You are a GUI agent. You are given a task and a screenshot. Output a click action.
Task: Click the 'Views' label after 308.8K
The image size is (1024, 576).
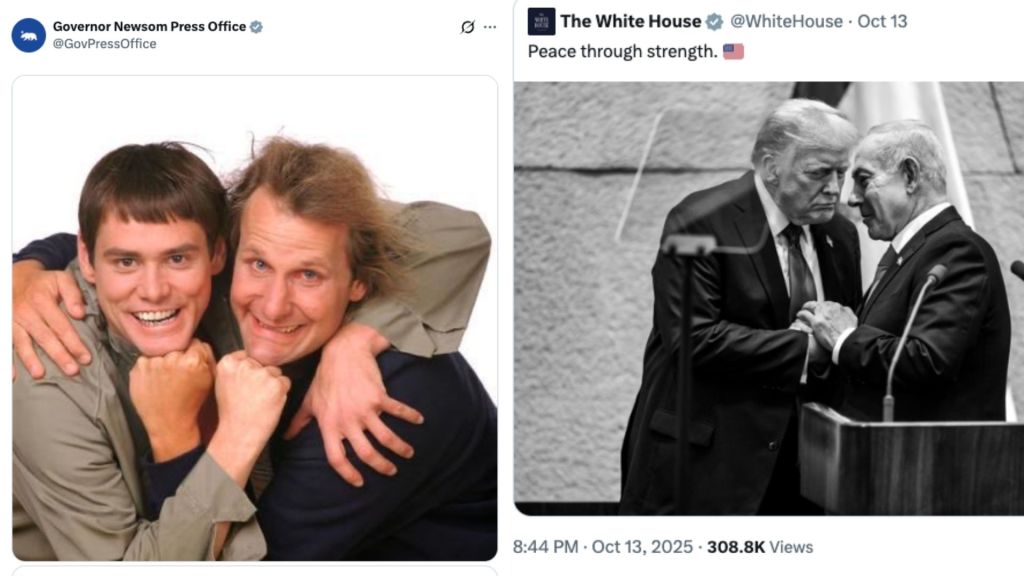coord(790,547)
